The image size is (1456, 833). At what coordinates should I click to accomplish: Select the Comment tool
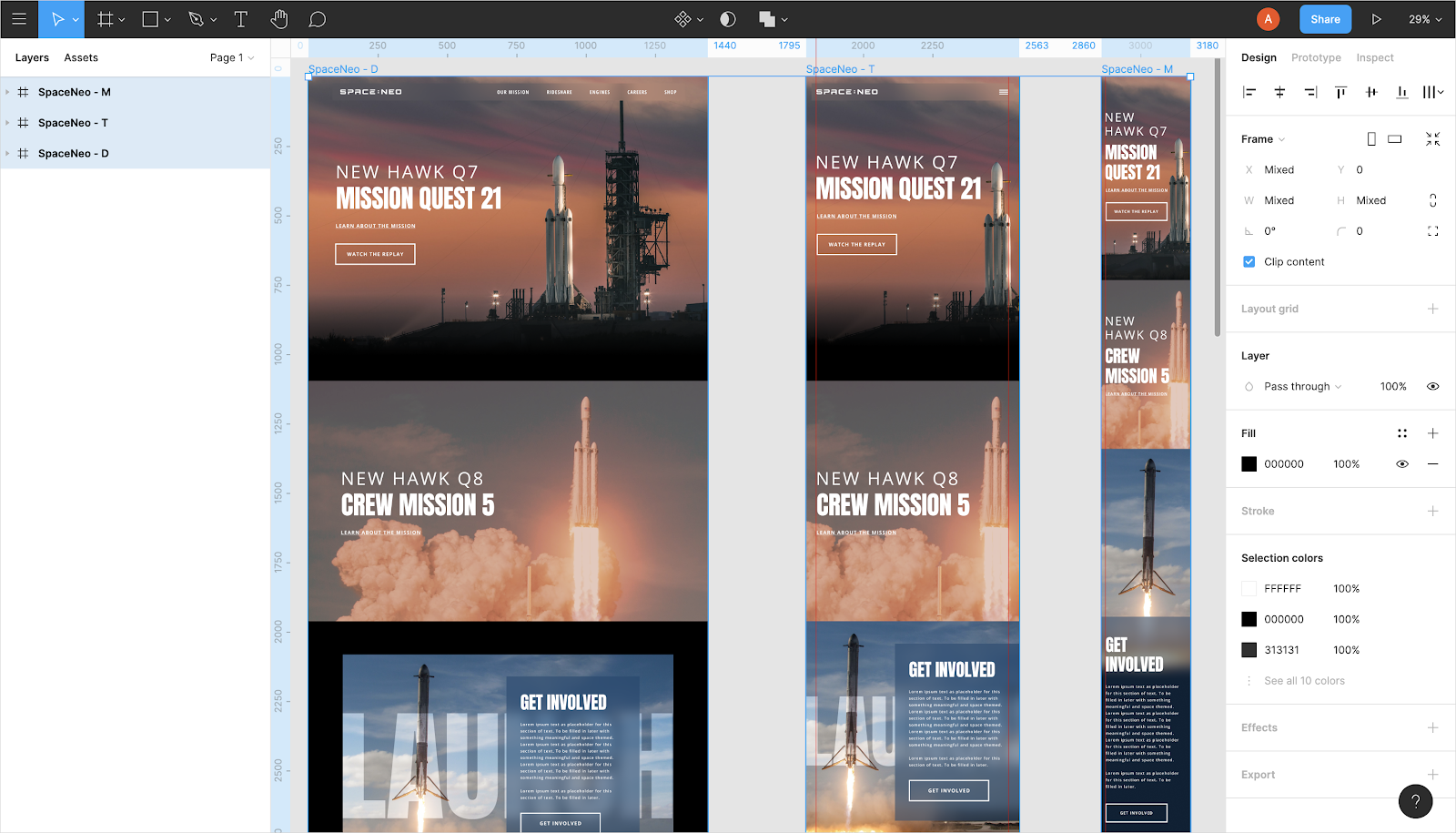(x=317, y=19)
